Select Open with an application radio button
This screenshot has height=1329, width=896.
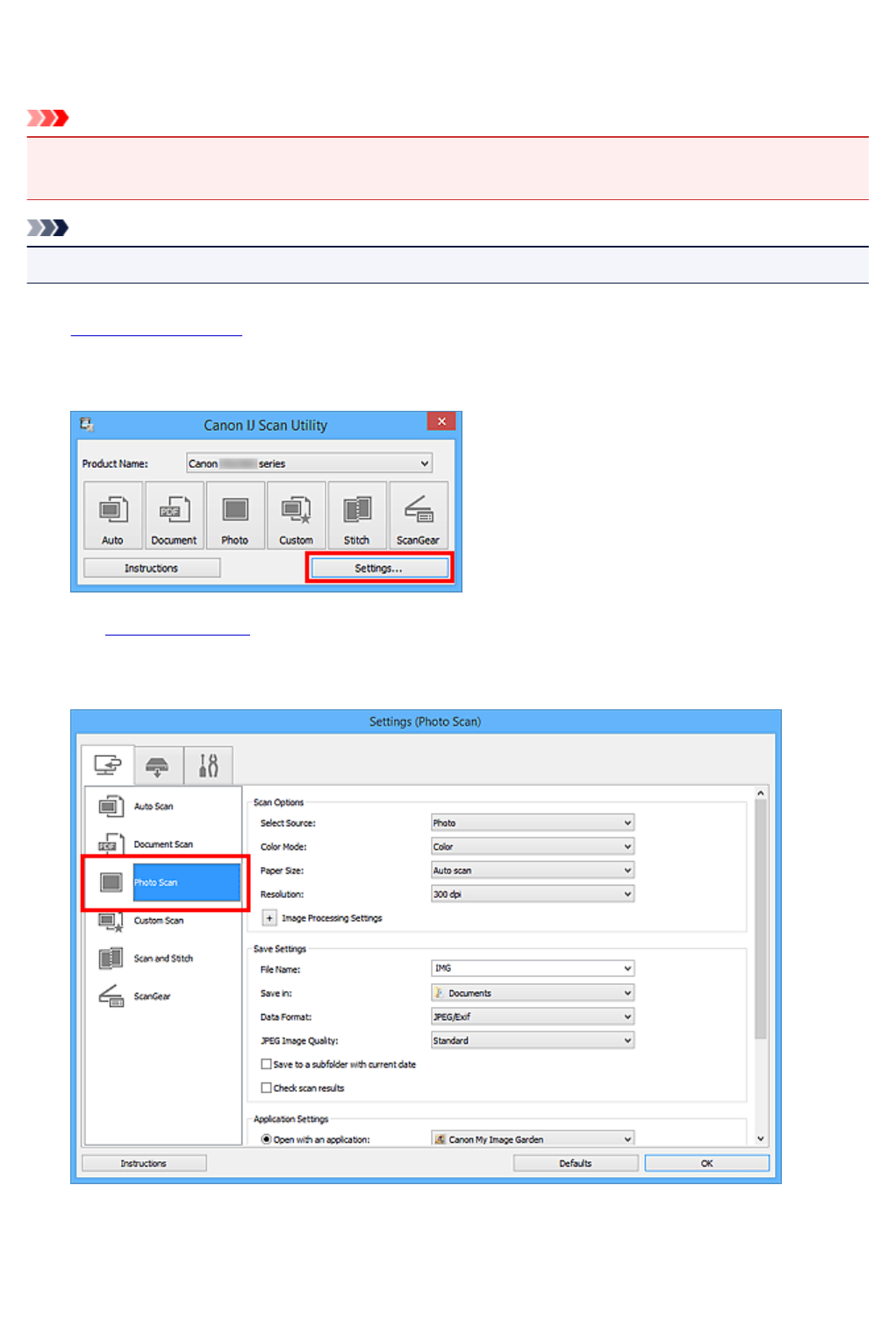coord(267,1139)
